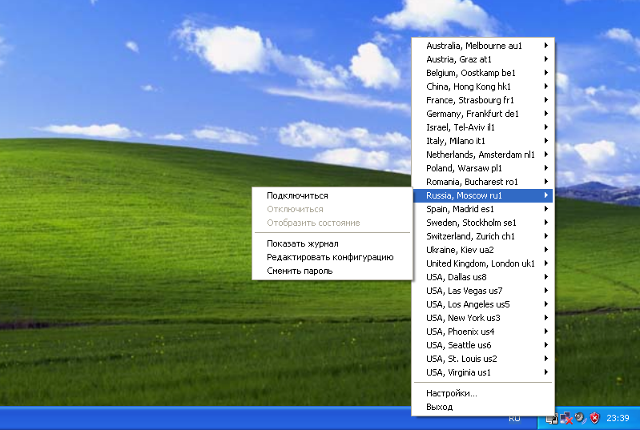Screen dimensions: 640x430
Task: Choose Подключиться in the submenu
Action: pyautogui.click(x=332, y=195)
